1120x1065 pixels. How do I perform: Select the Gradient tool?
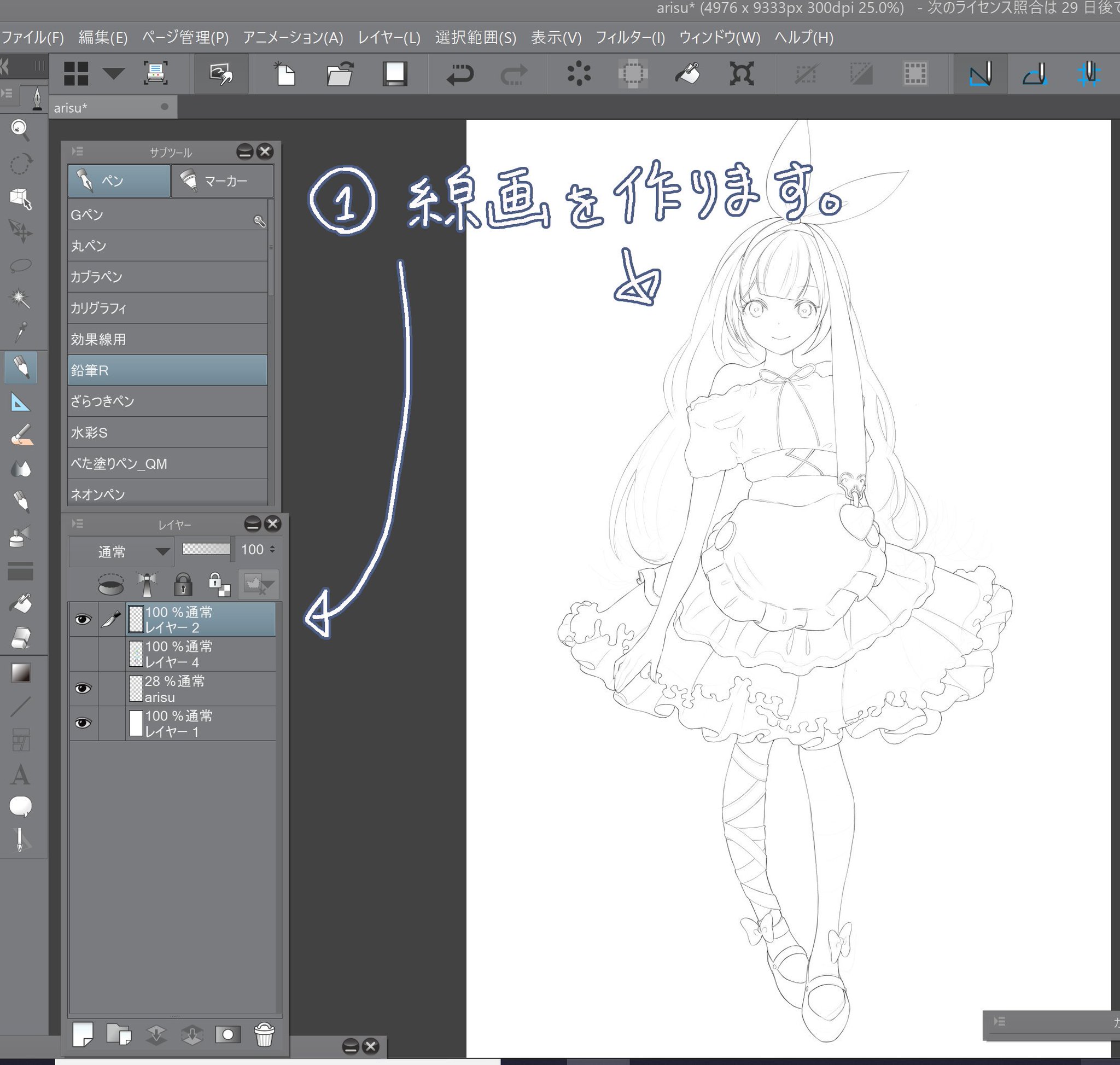click(20, 673)
